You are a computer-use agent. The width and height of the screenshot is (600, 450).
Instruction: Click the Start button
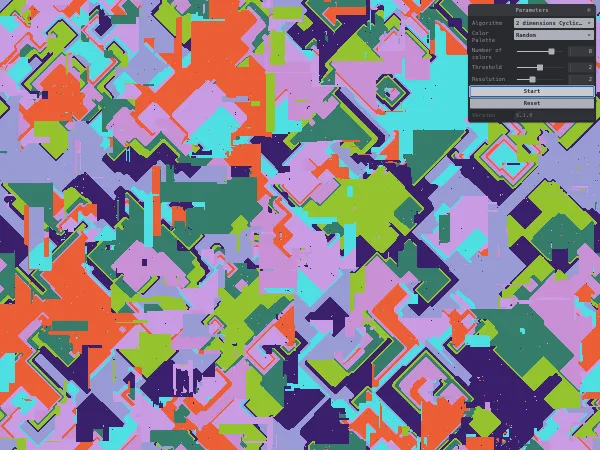(532, 91)
